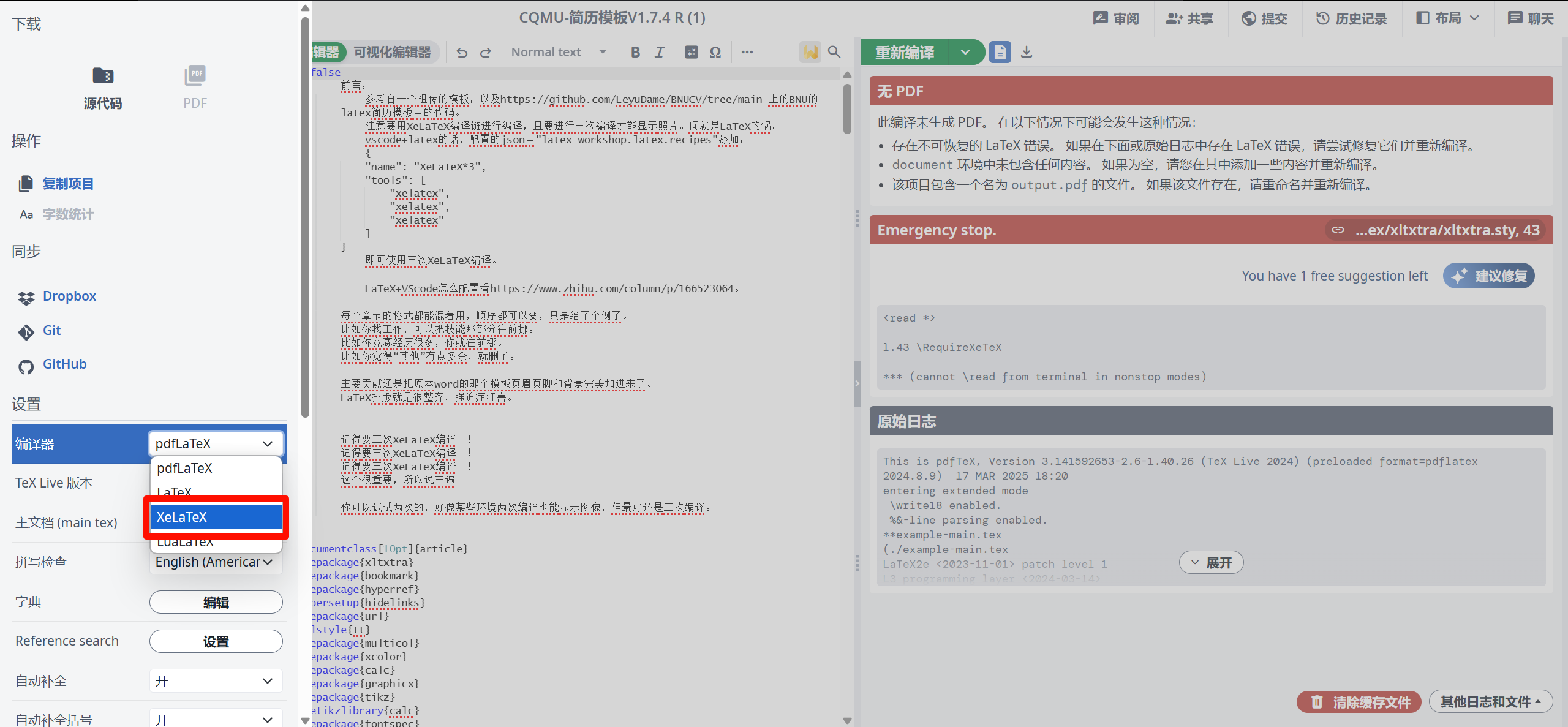Open the auto-complete on/off dropdown

click(216, 680)
